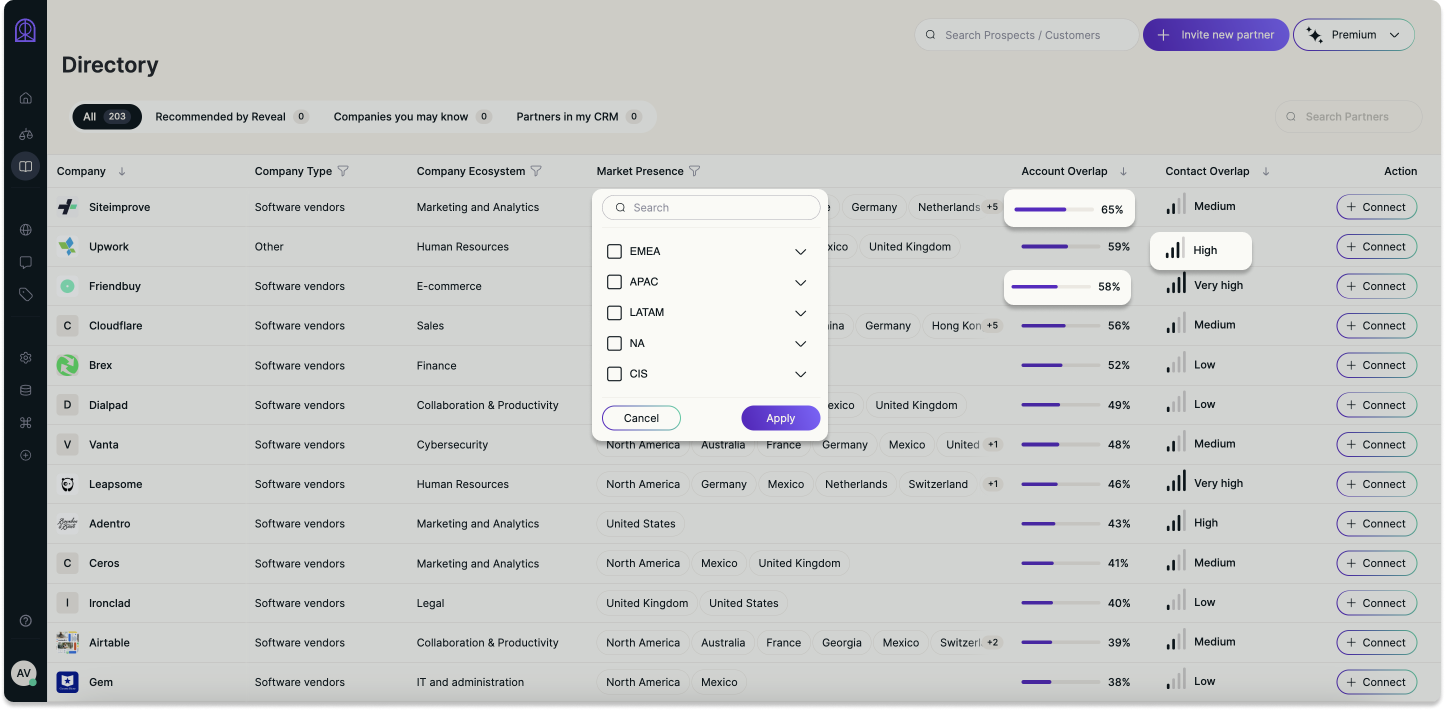Screen dimensions: 1445x710
Task: Click the Gem company logo
Action: pyautogui.click(x=67, y=682)
